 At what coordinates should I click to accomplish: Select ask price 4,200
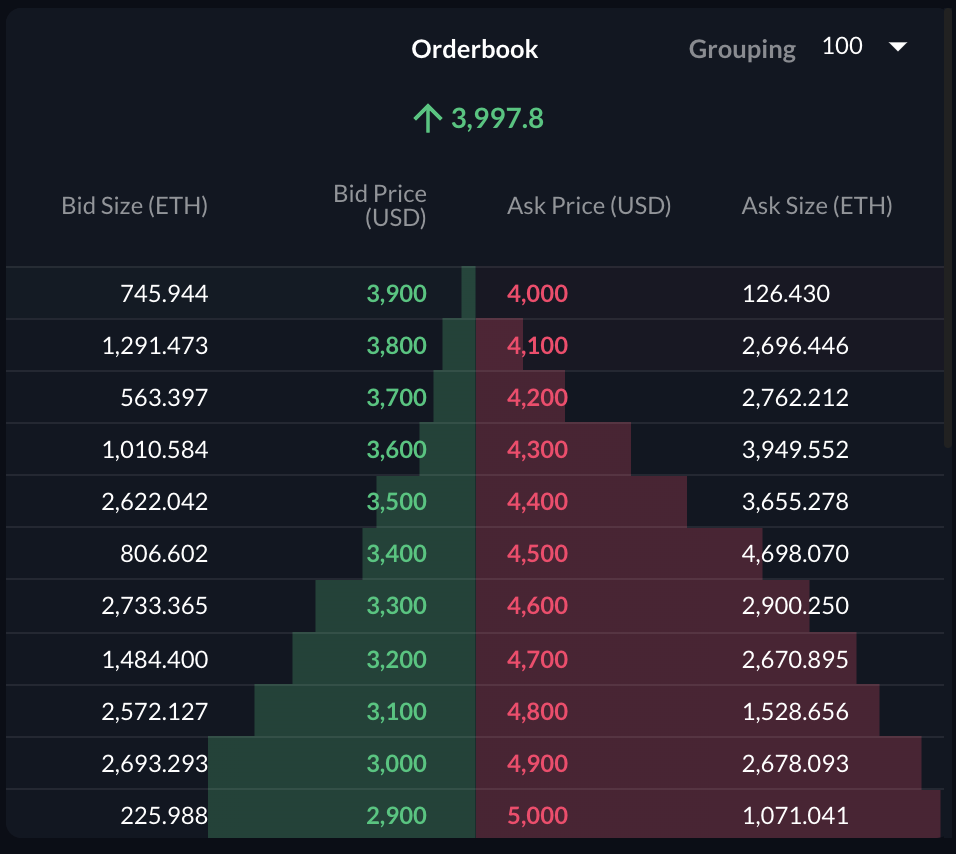(537, 397)
